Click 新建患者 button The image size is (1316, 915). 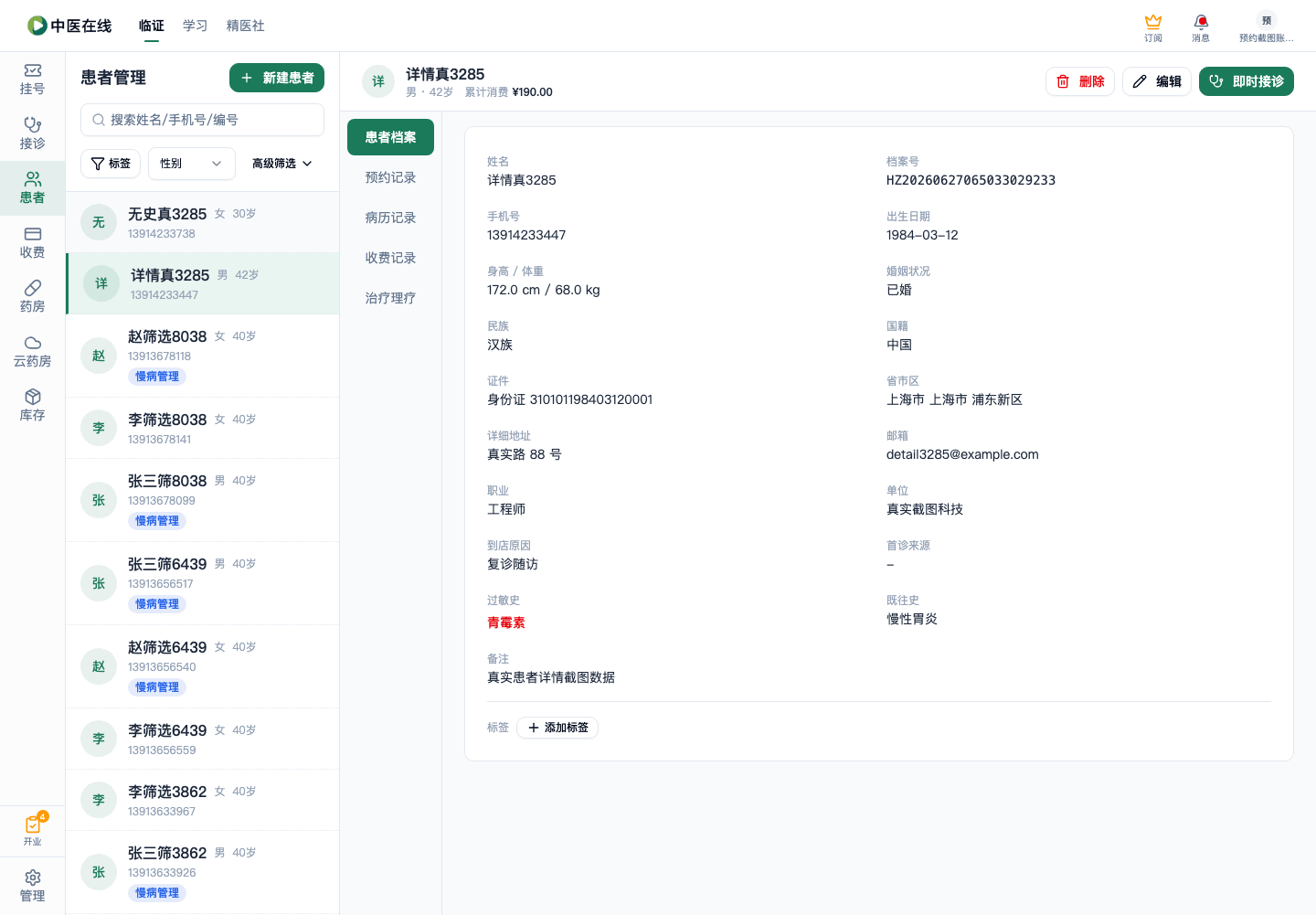click(277, 78)
